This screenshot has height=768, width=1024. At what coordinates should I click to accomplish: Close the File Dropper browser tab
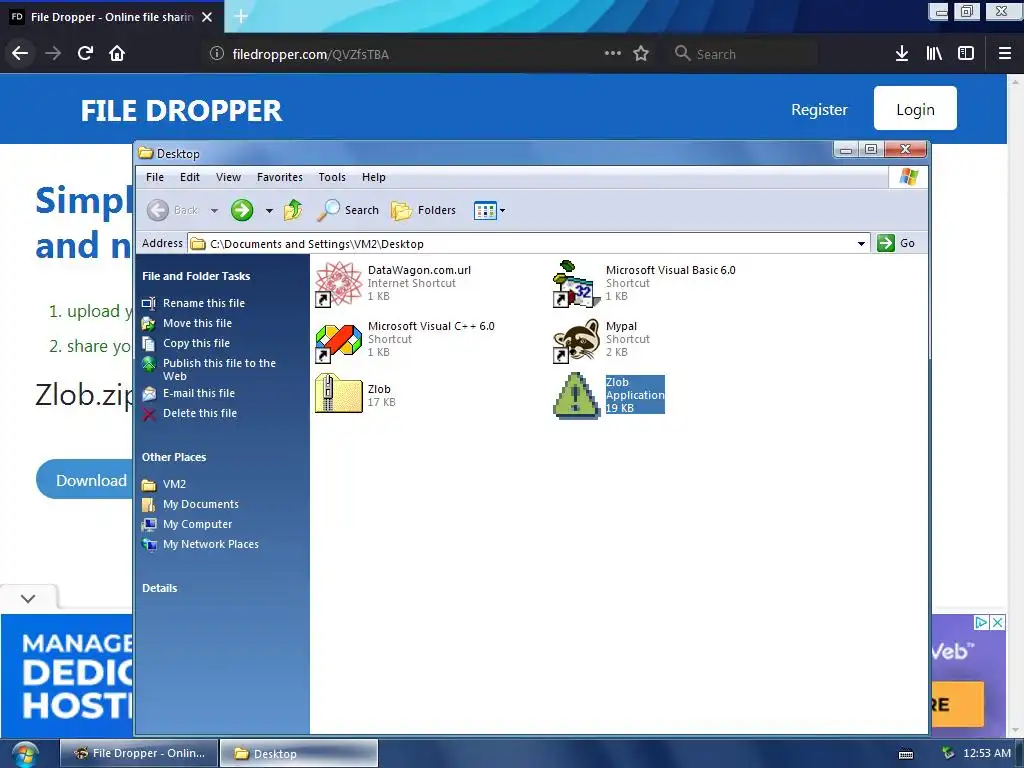[207, 17]
